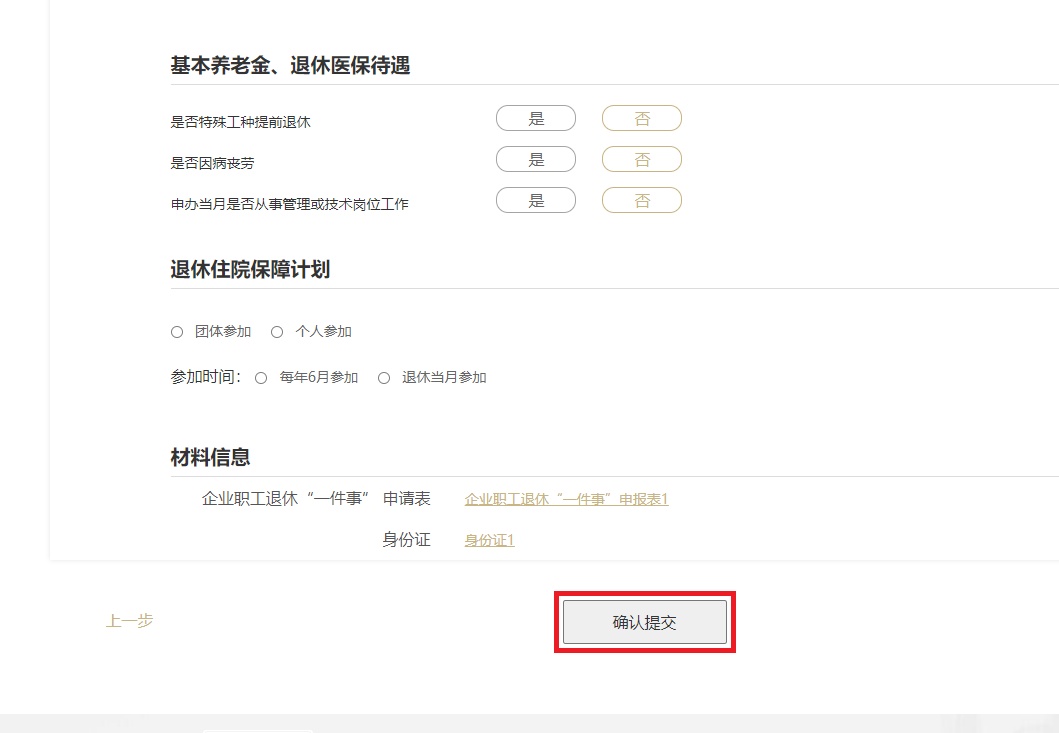1059x733 pixels.
Task: Click the 材料信息 section heading
Action: [210, 458]
